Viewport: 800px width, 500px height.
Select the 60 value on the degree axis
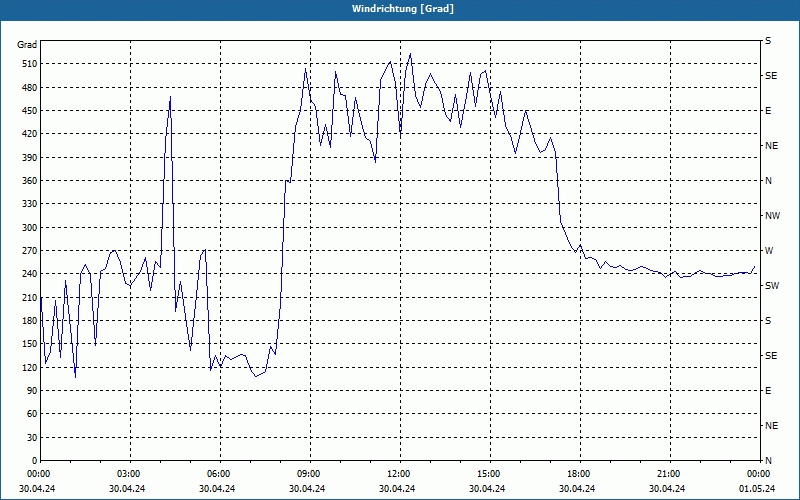[32, 414]
